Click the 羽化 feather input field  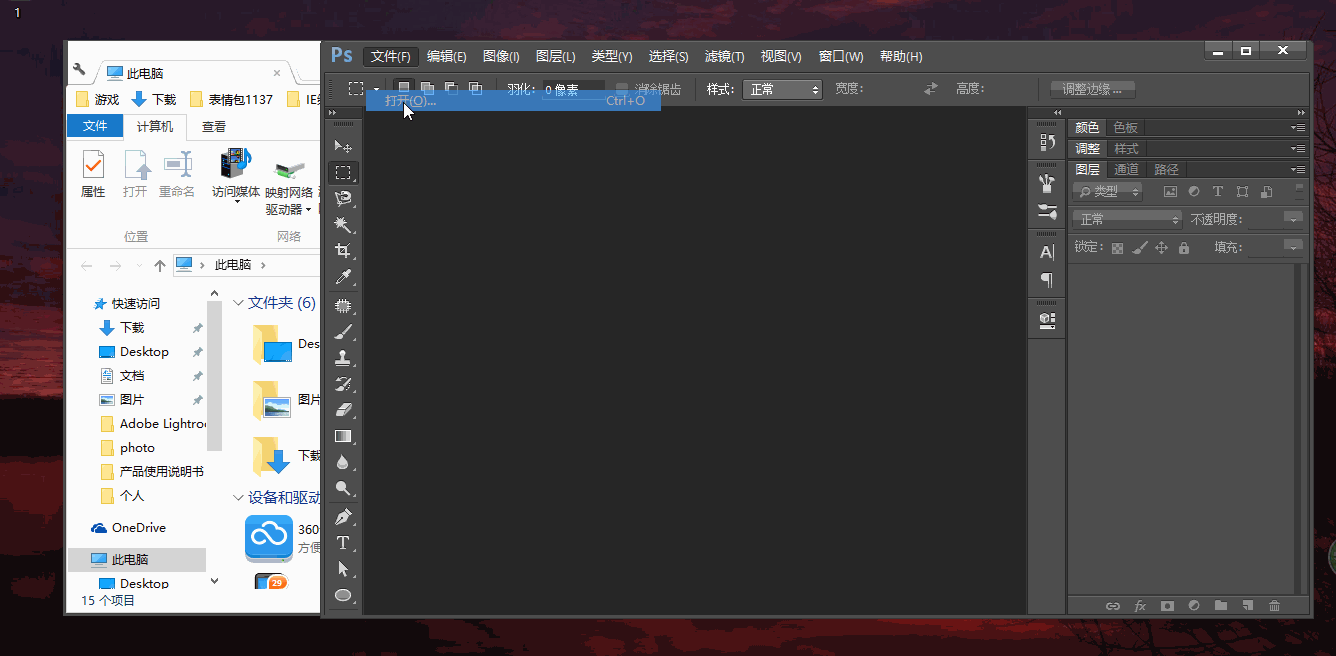tap(573, 89)
